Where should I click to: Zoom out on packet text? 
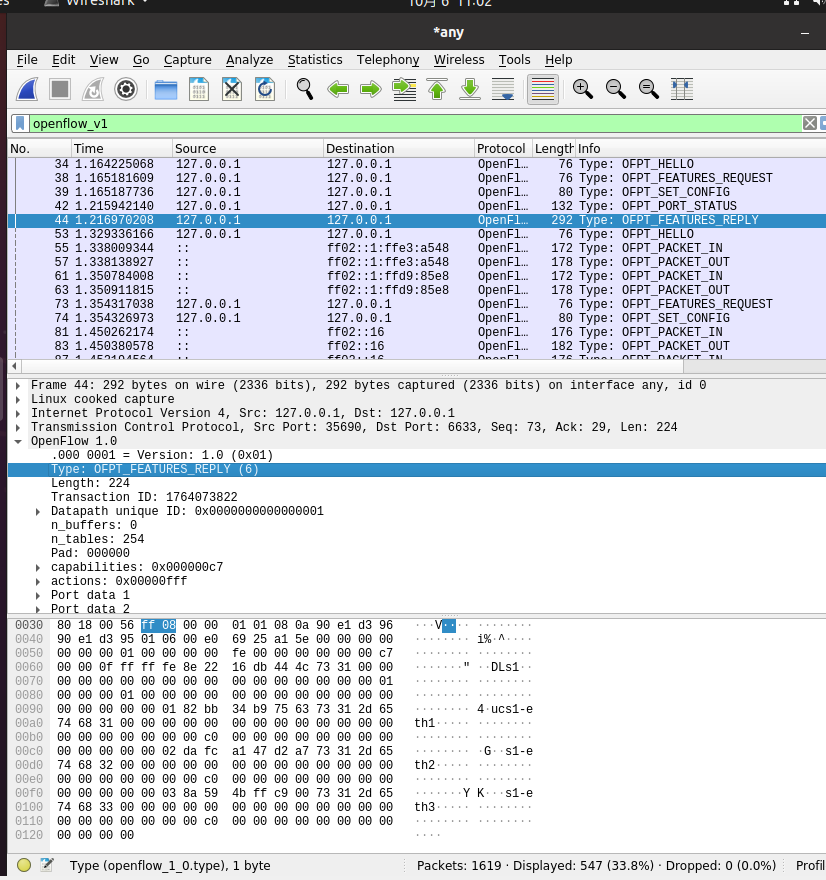(616, 89)
